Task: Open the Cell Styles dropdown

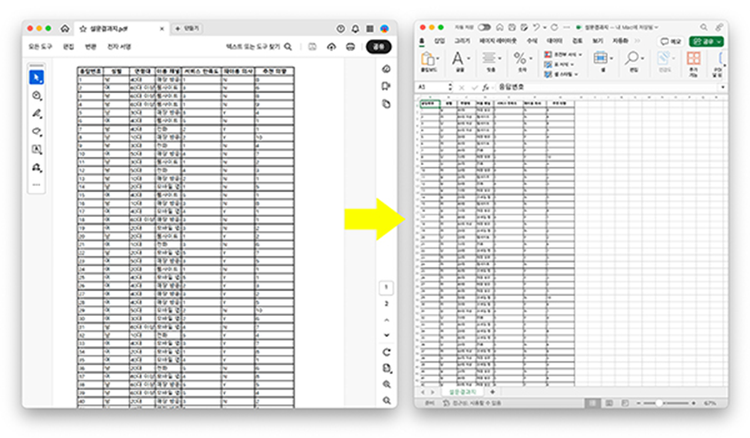Action: point(561,74)
